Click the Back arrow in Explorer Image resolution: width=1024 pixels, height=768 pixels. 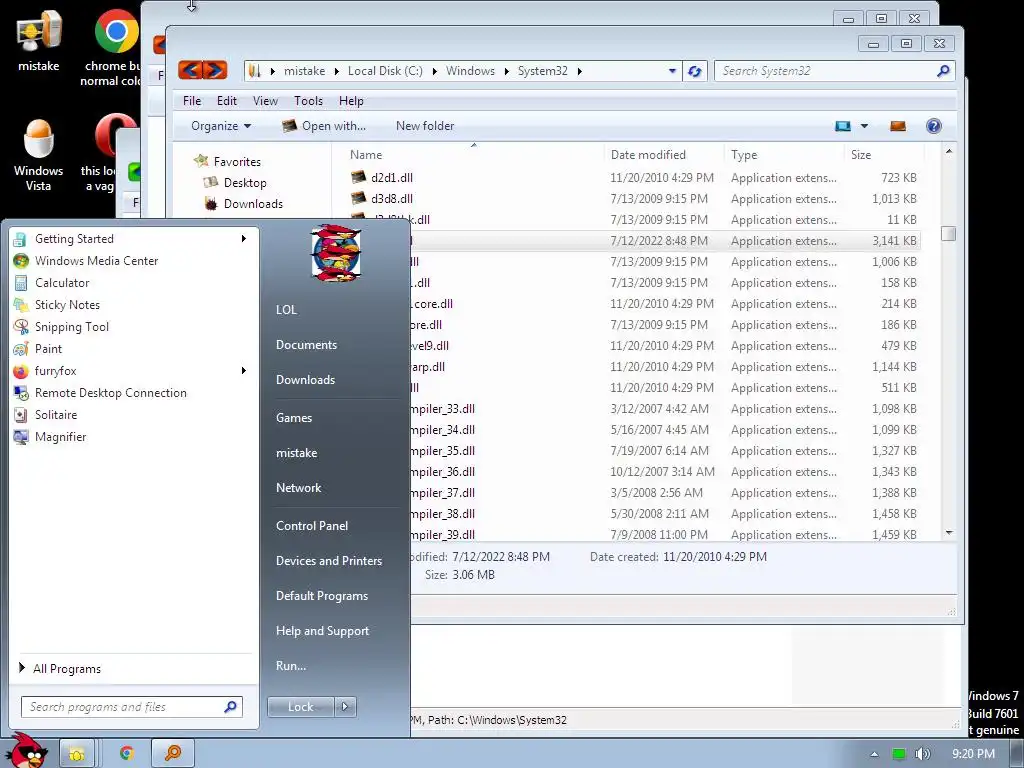point(190,70)
